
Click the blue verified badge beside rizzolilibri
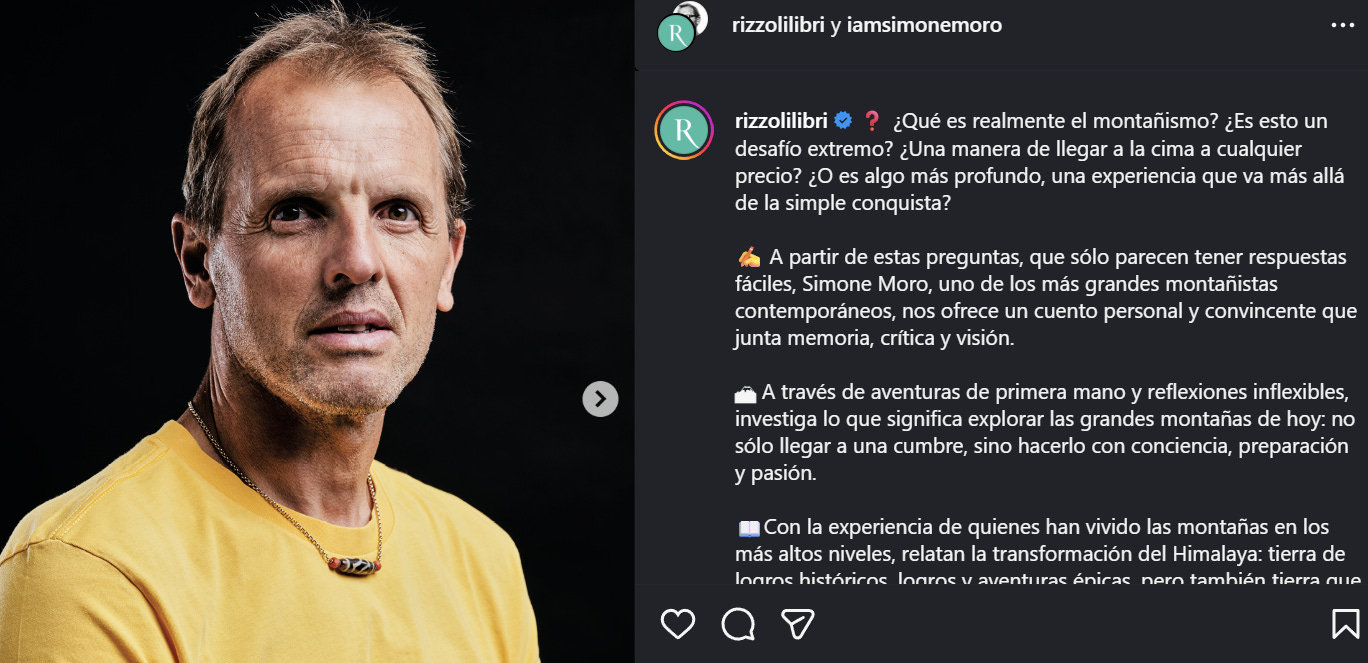843,121
